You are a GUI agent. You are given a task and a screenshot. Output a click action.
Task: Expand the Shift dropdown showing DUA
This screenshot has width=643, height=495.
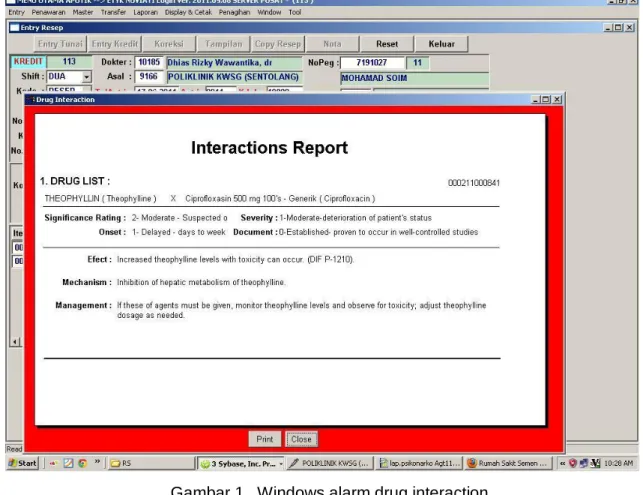pyautogui.click(x=86, y=77)
